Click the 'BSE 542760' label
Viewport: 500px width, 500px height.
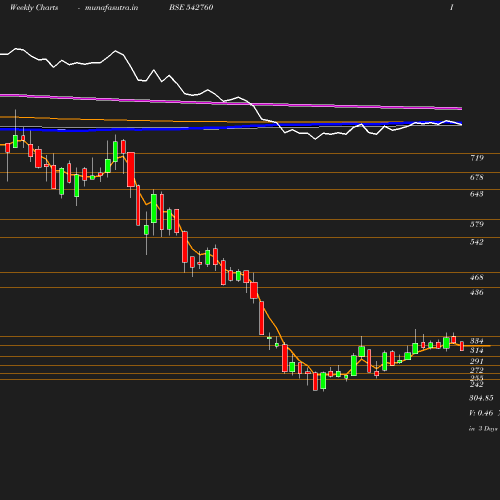pos(191,7)
